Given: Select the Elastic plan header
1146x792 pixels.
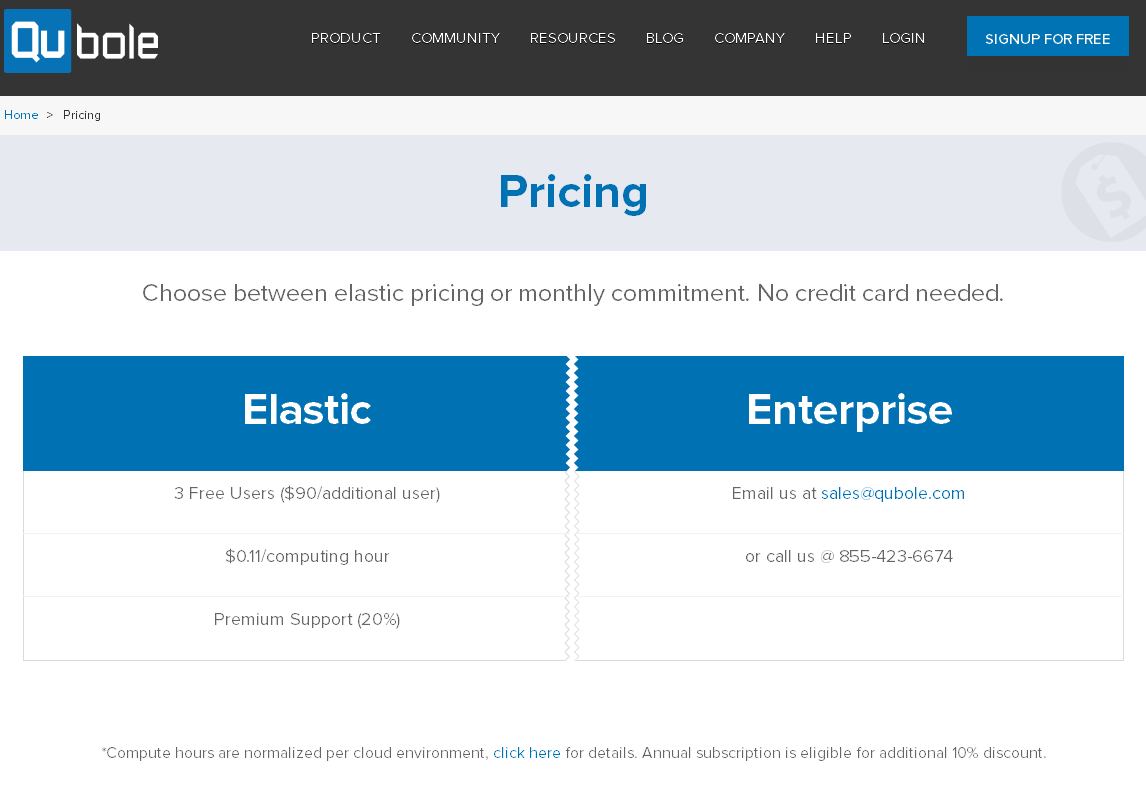Looking at the screenshot, I should (x=306, y=410).
